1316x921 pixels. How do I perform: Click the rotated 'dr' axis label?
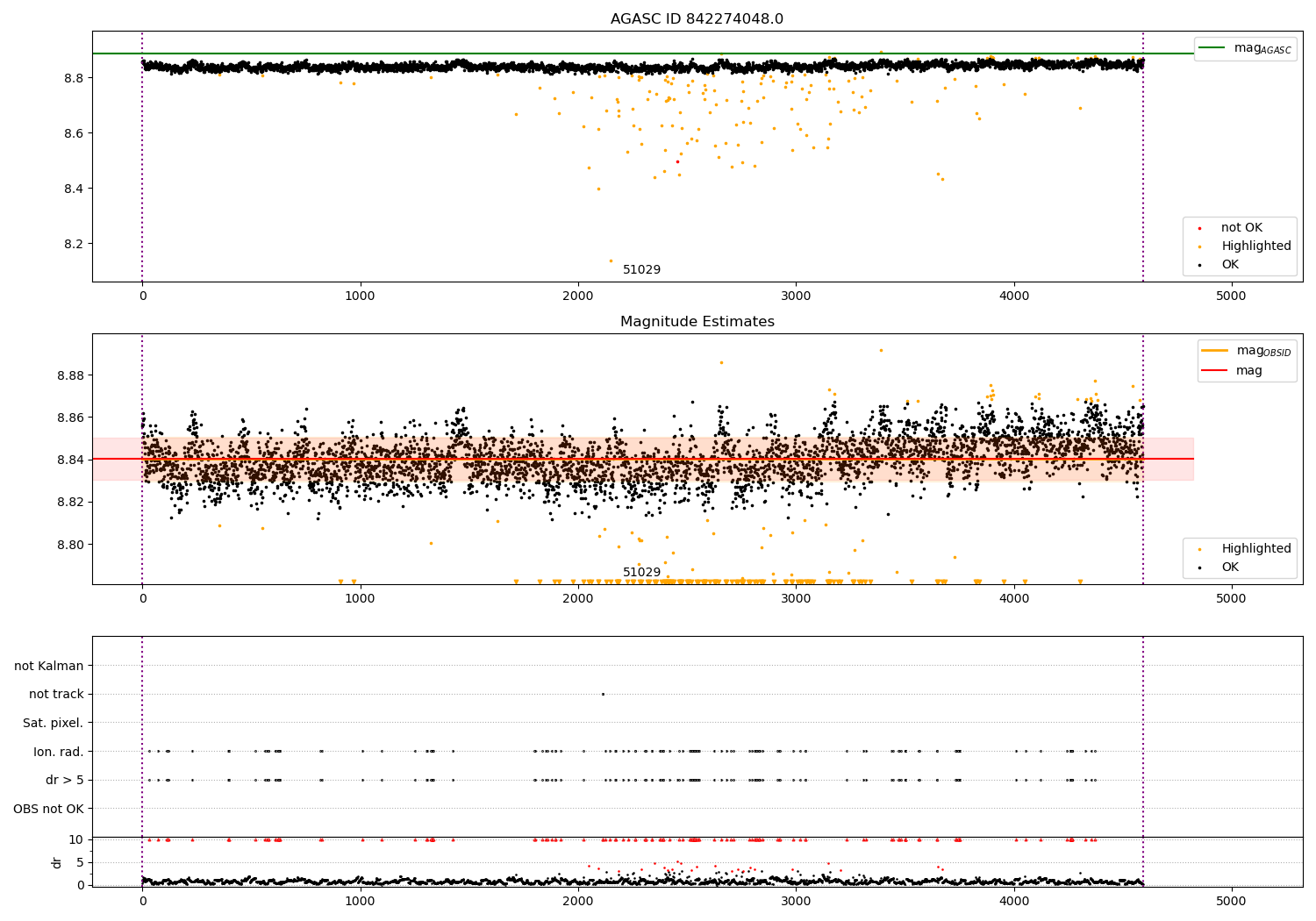(x=57, y=862)
